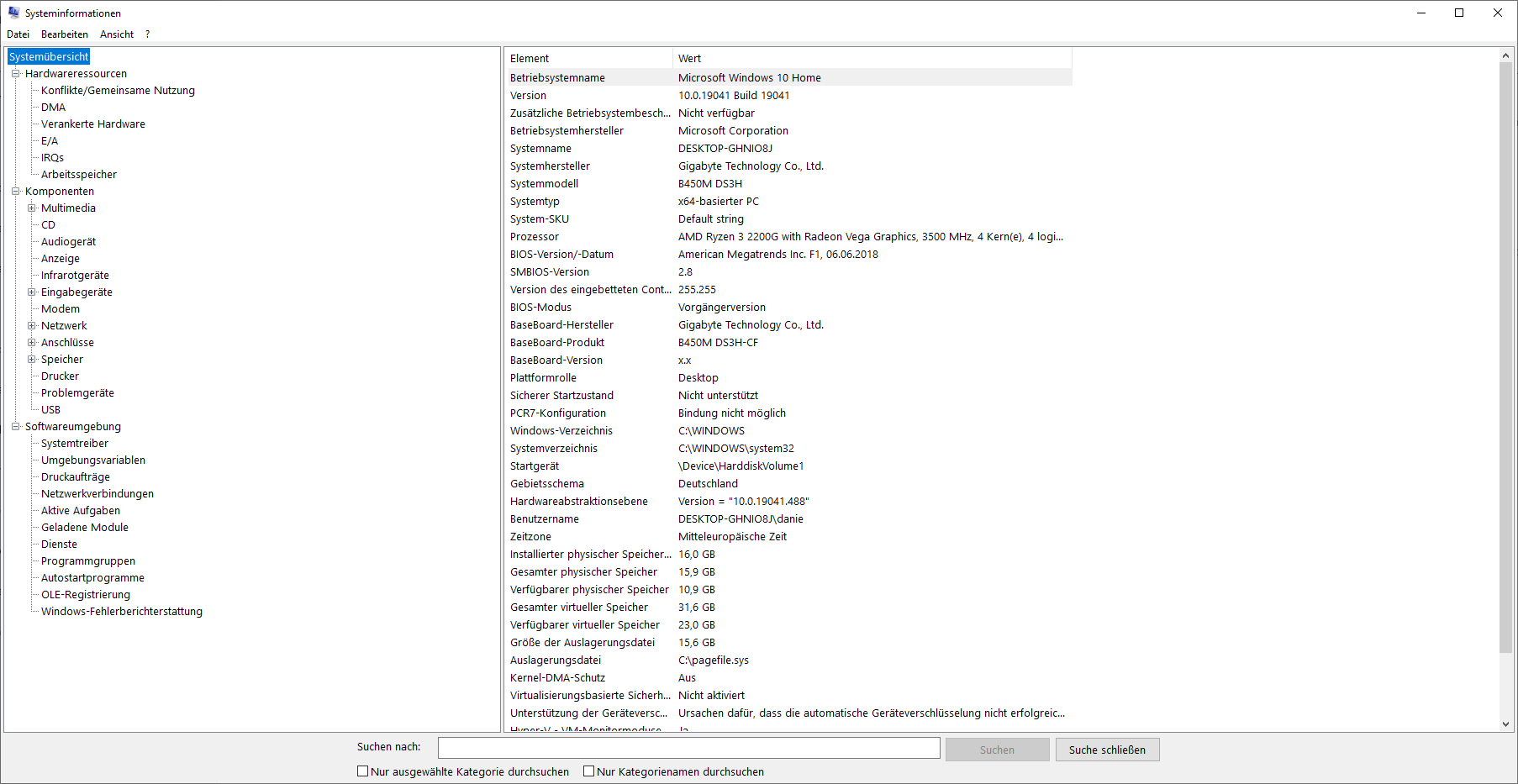The height and width of the screenshot is (784, 1518).
Task: Select Autostartprogramme tree item
Action: tap(92, 578)
